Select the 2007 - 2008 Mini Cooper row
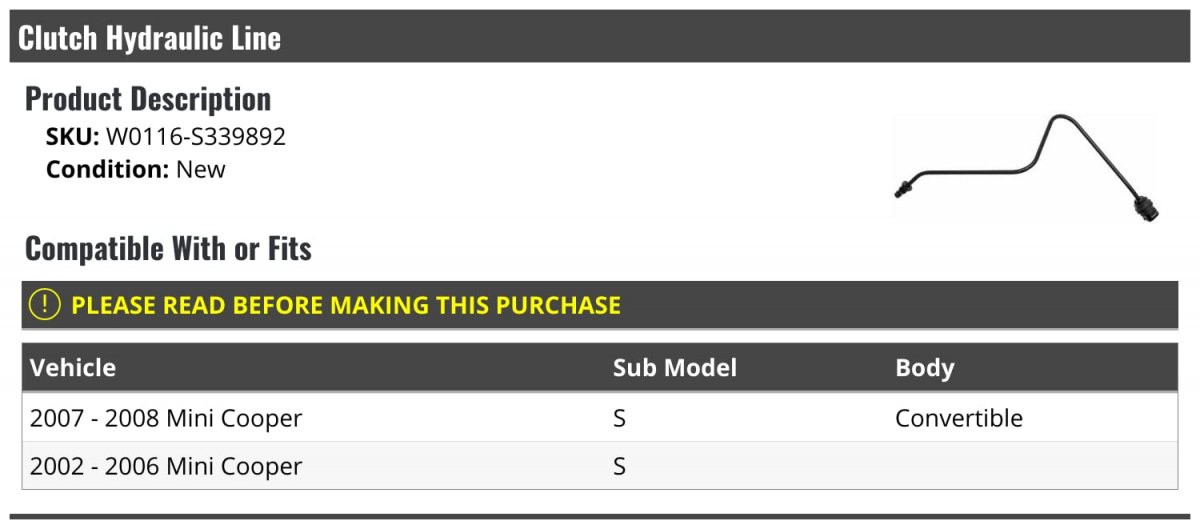The height and width of the screenshot is (529, 1200). tap(600, 418)
